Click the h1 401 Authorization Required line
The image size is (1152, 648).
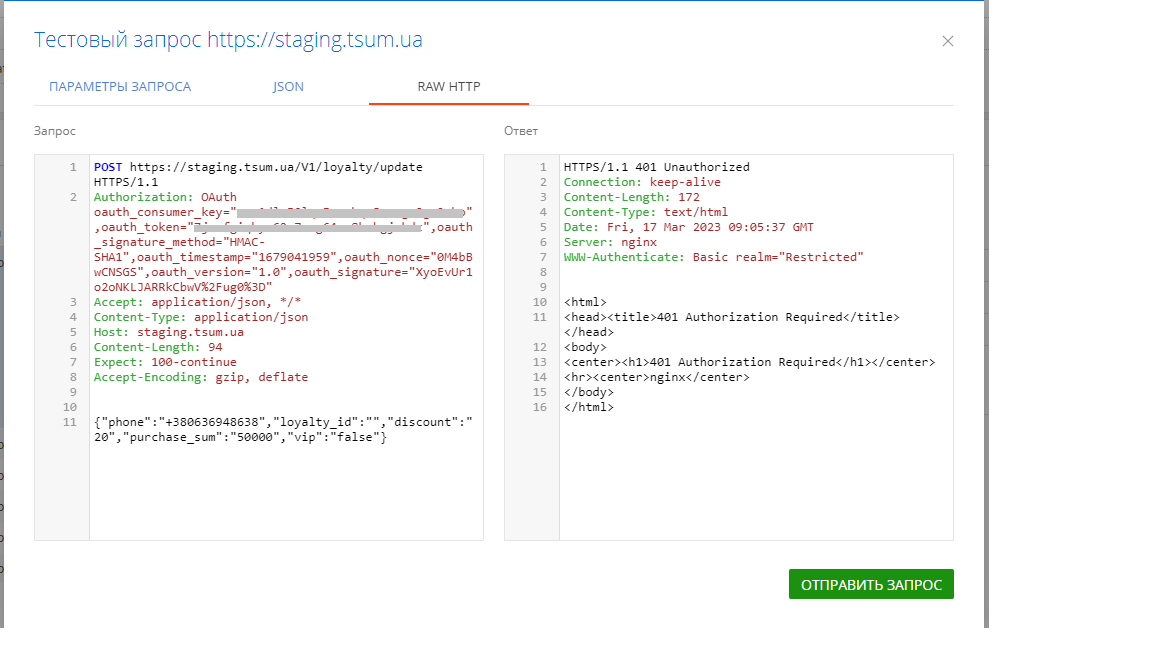[x=749, y=362]
